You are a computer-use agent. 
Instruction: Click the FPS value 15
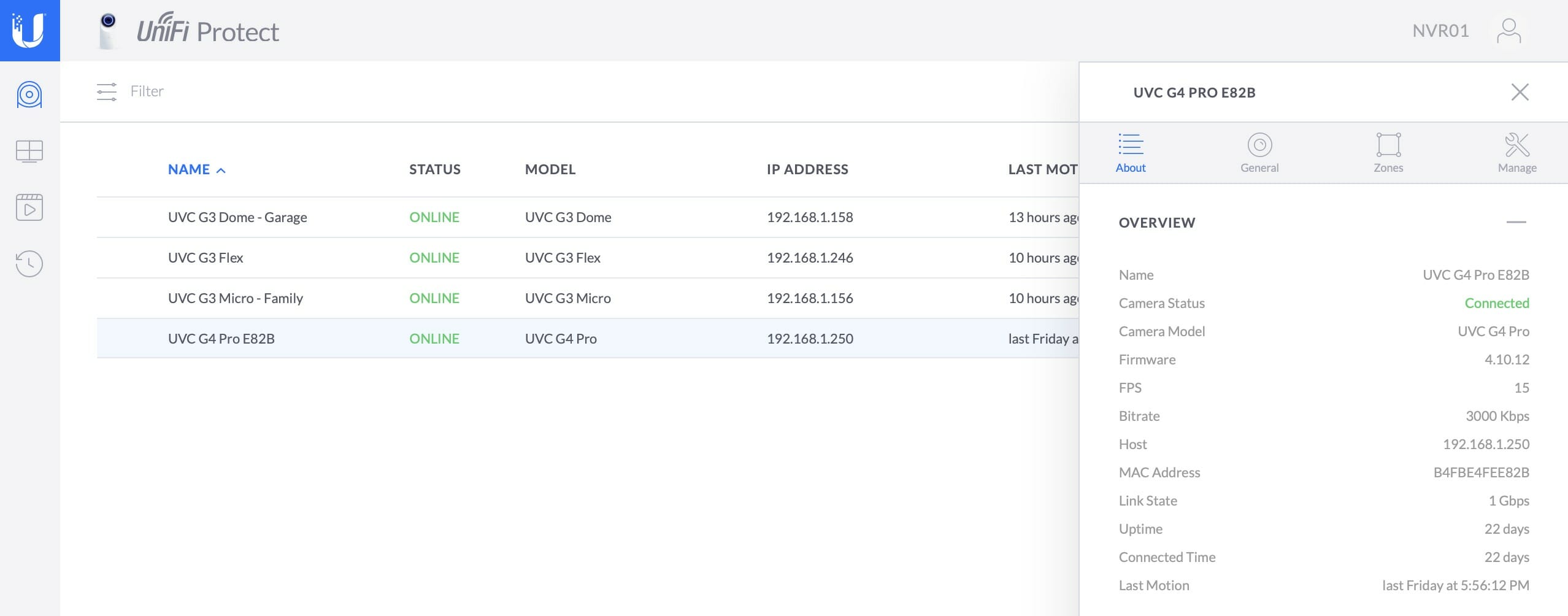(x=1521, y=388)
